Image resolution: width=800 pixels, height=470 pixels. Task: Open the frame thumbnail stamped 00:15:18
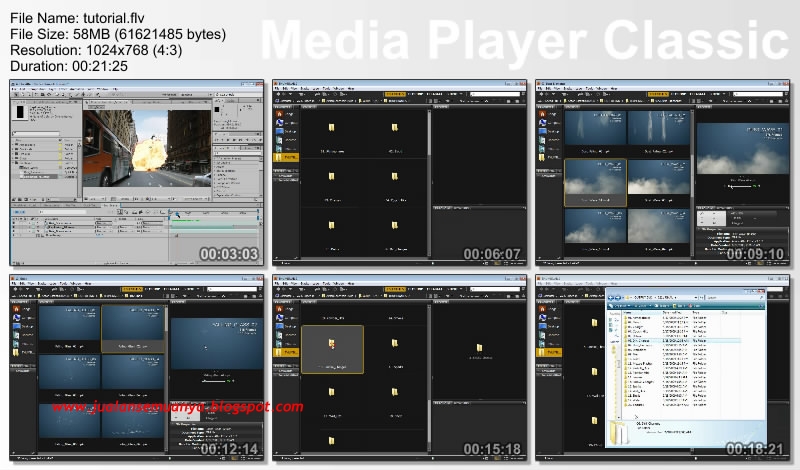(x=399, y=367)
